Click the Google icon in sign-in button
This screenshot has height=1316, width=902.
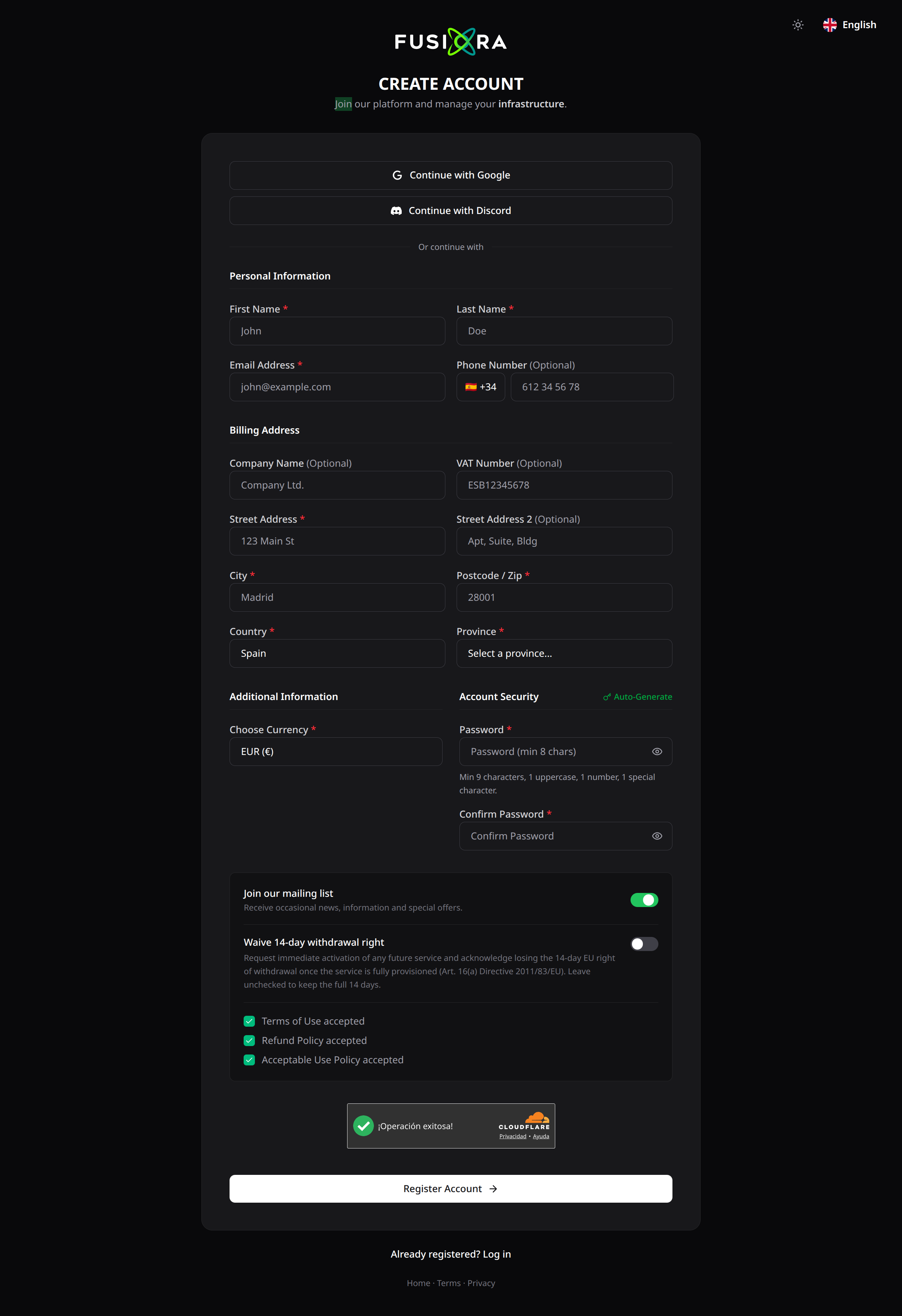[x=397, y=176]
